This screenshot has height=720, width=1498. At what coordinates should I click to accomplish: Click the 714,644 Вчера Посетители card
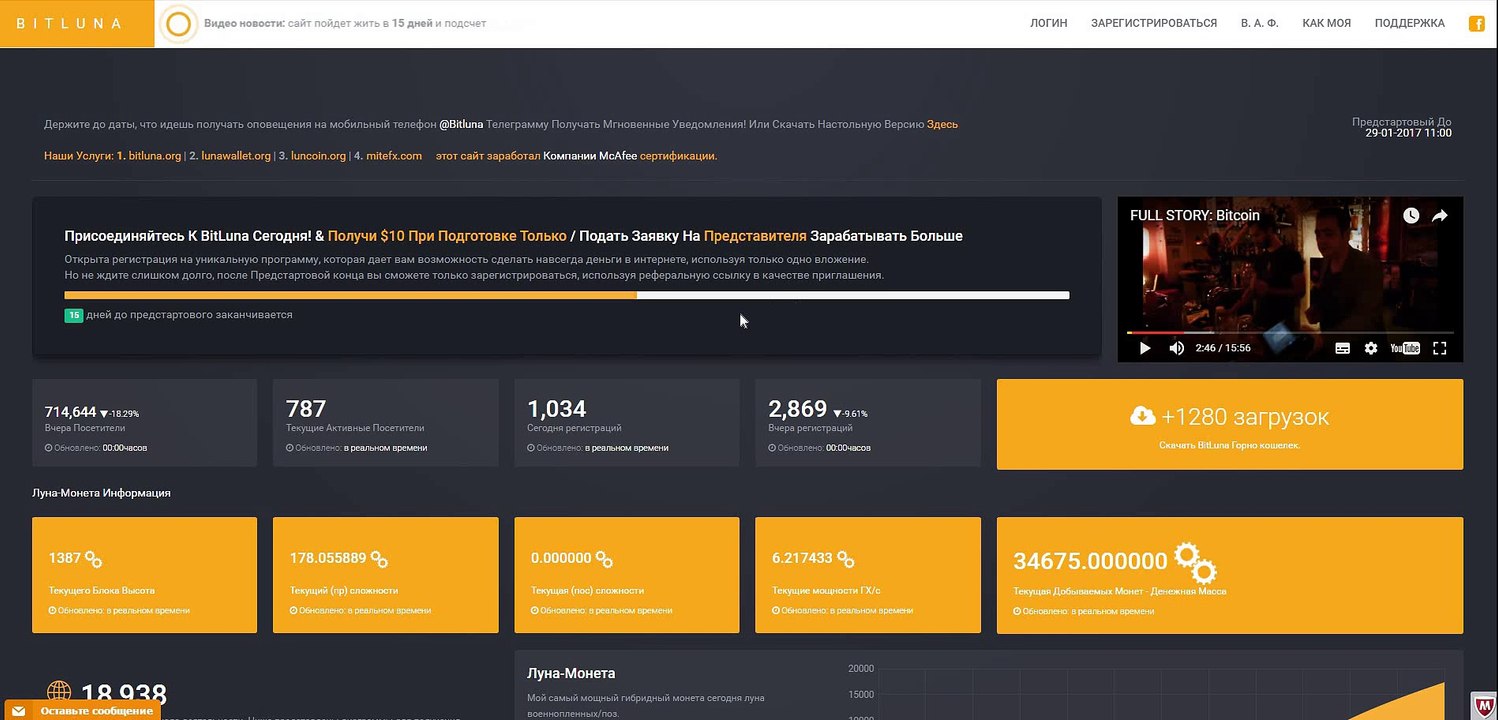point(144,423)
